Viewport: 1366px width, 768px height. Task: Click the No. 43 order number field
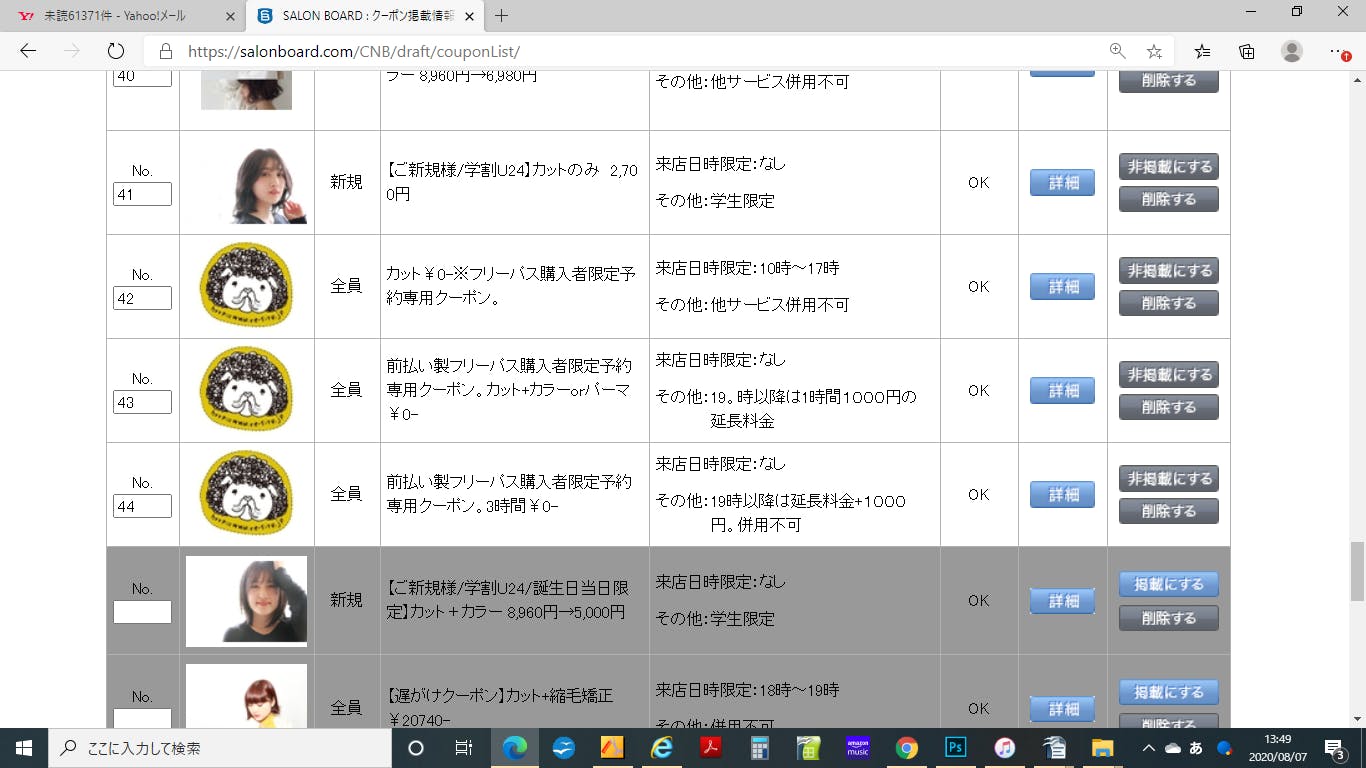click(x=142, y=402)
